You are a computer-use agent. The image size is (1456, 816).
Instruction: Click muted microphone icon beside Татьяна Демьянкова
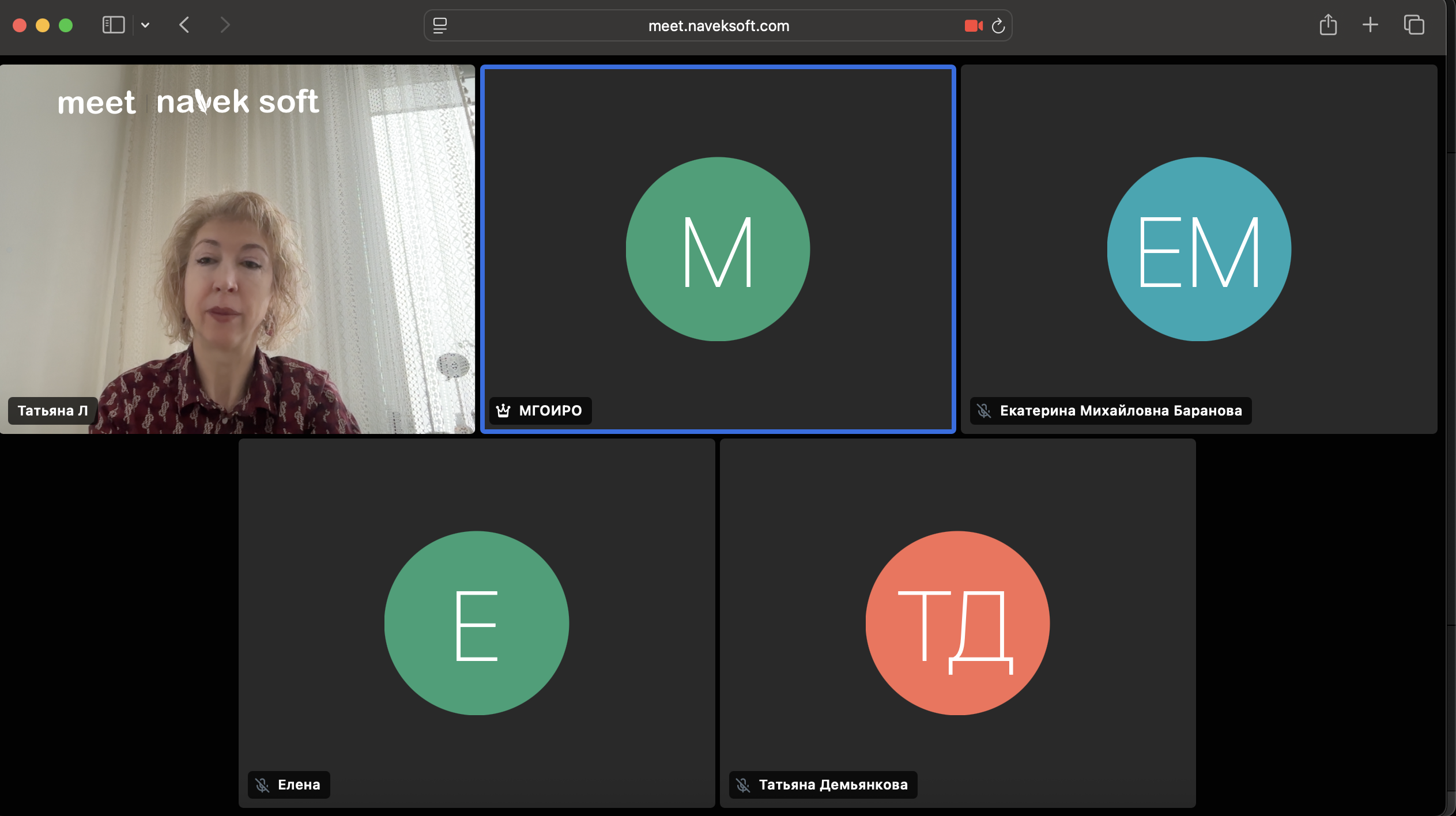click(x=743, y=785)
